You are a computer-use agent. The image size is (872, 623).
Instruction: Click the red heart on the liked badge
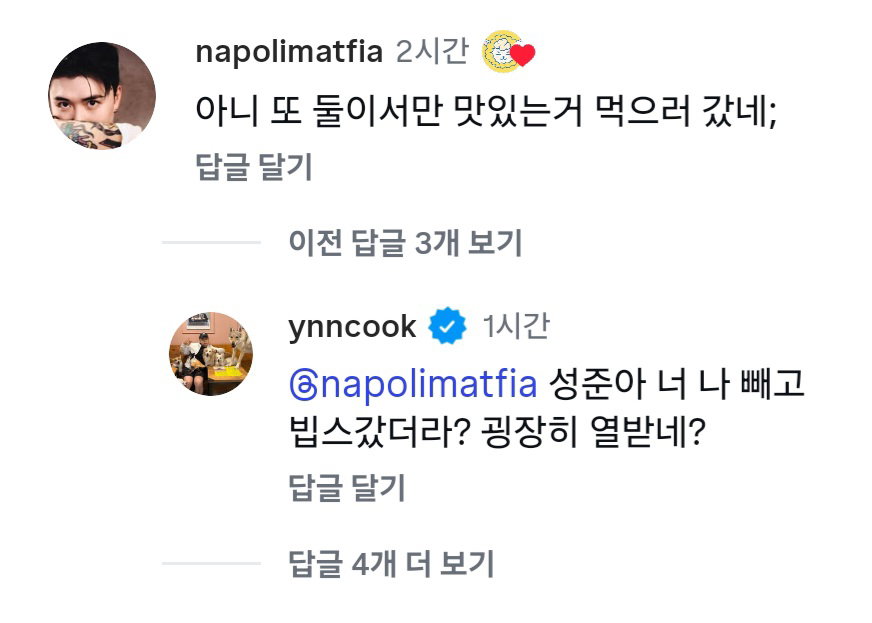coord(523,55)
